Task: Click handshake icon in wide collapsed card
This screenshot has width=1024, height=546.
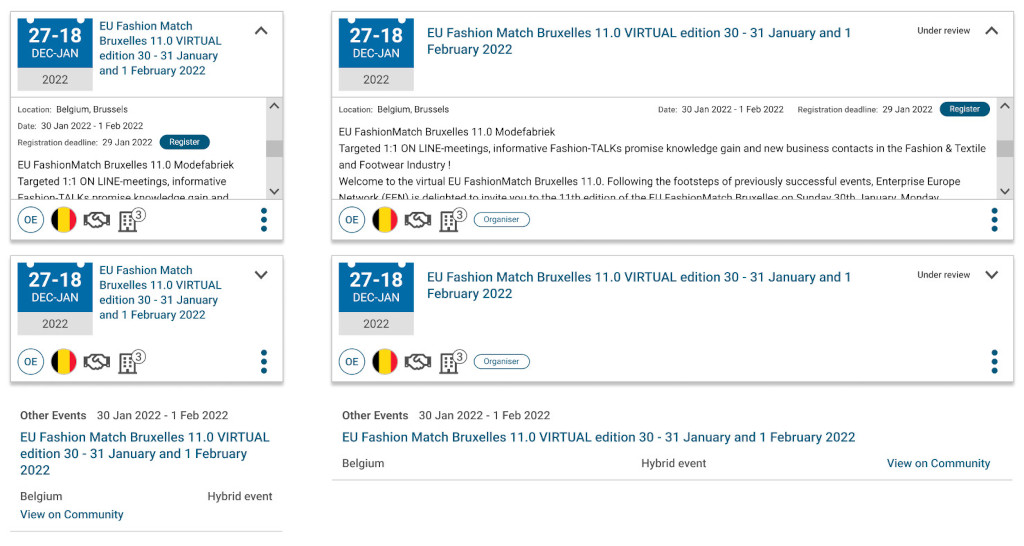Action: click(x=418, y=362)
